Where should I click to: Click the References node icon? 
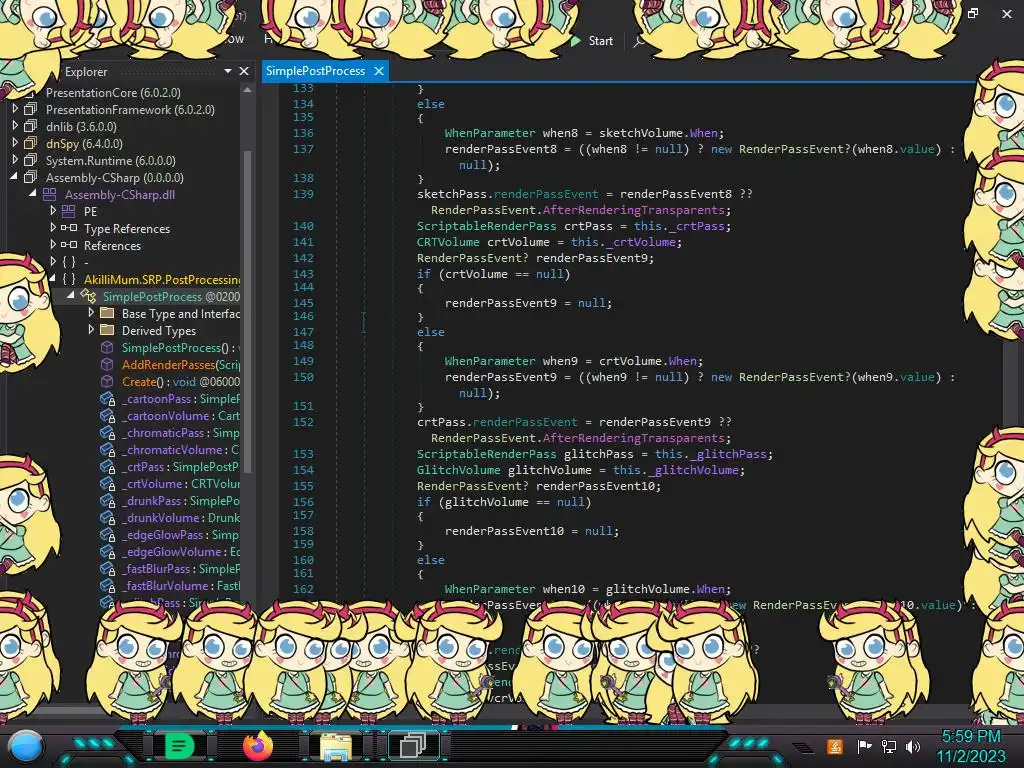click(69, 246)
